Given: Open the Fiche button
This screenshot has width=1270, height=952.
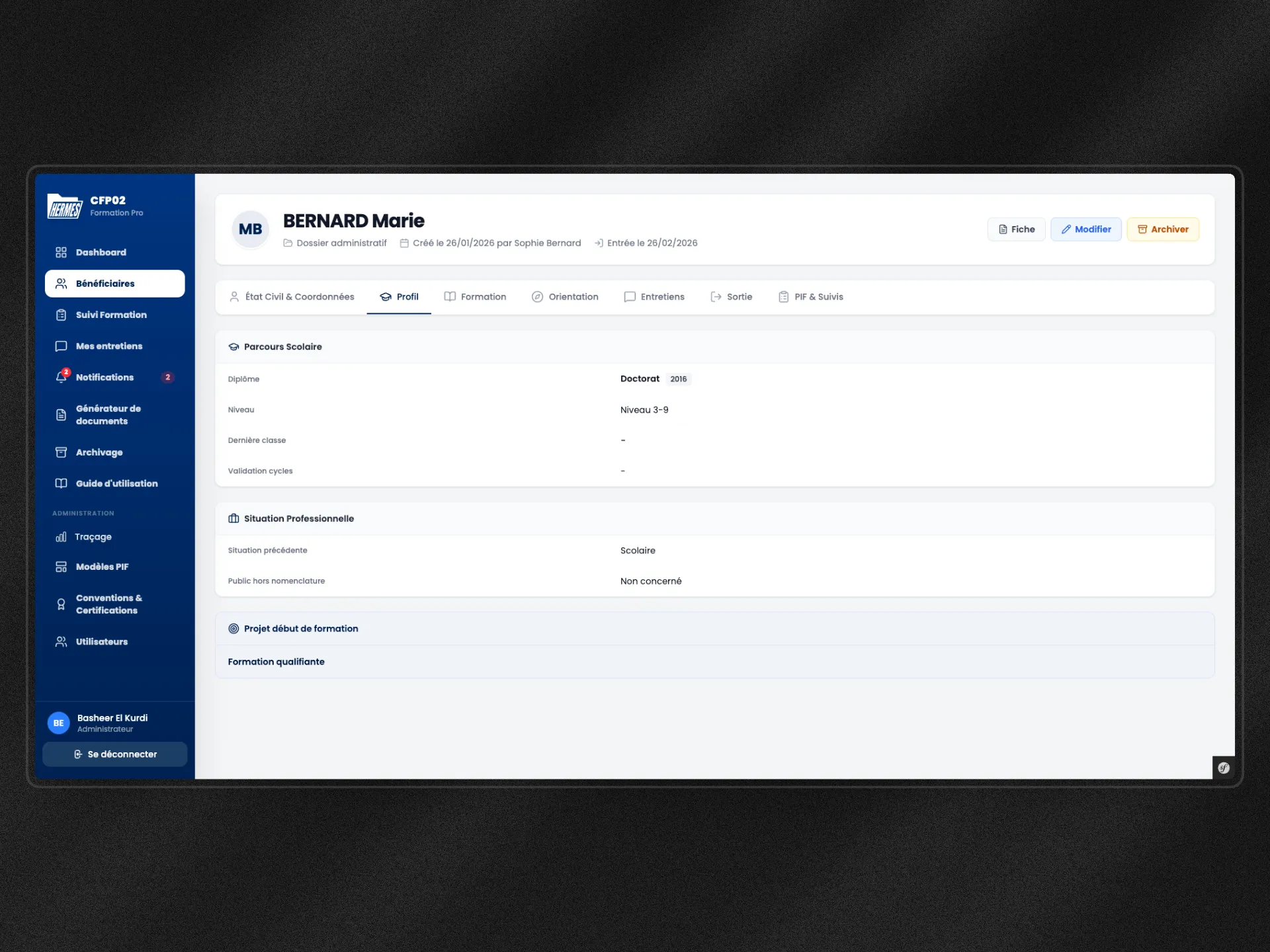Looking at the screenshot, I should tap(1017, 229).
